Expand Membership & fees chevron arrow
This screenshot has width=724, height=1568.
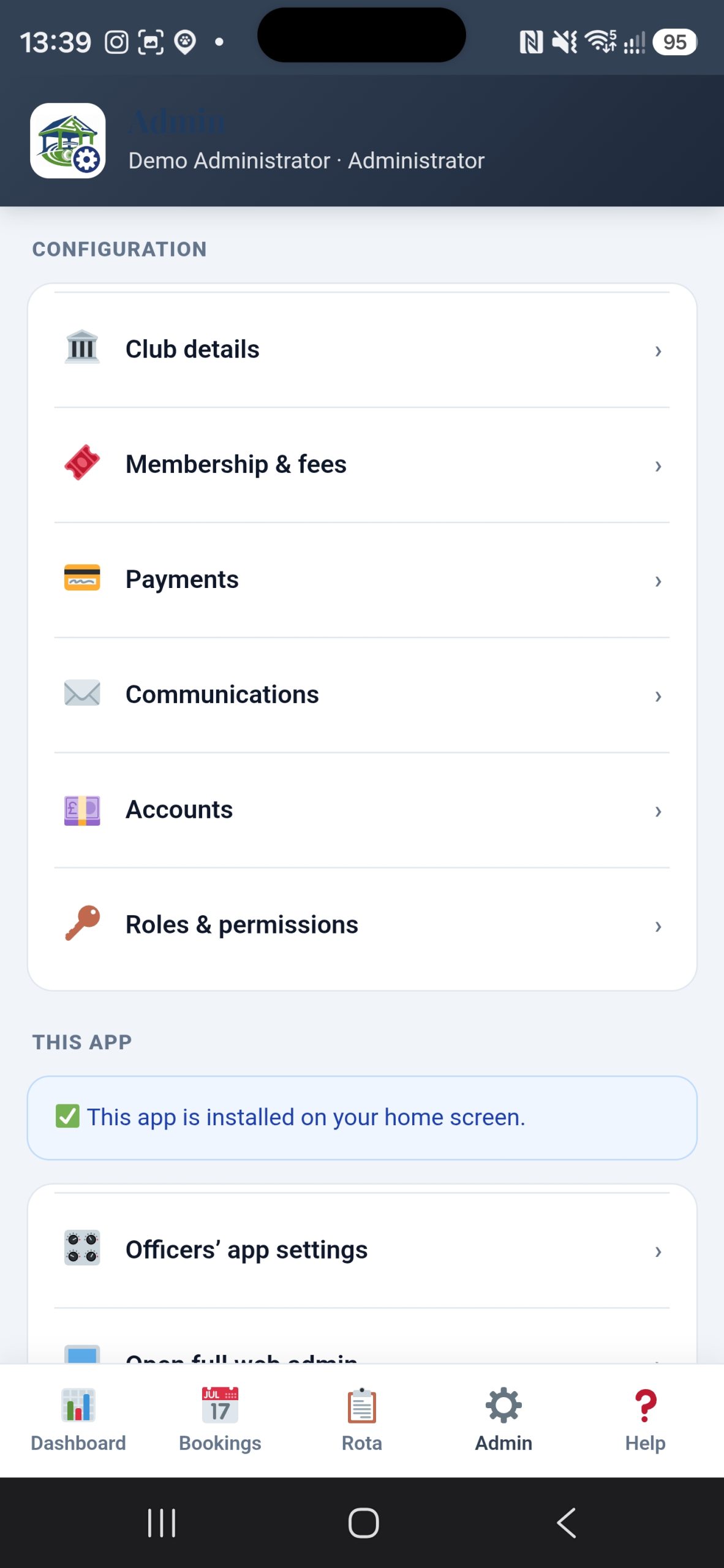658,466
